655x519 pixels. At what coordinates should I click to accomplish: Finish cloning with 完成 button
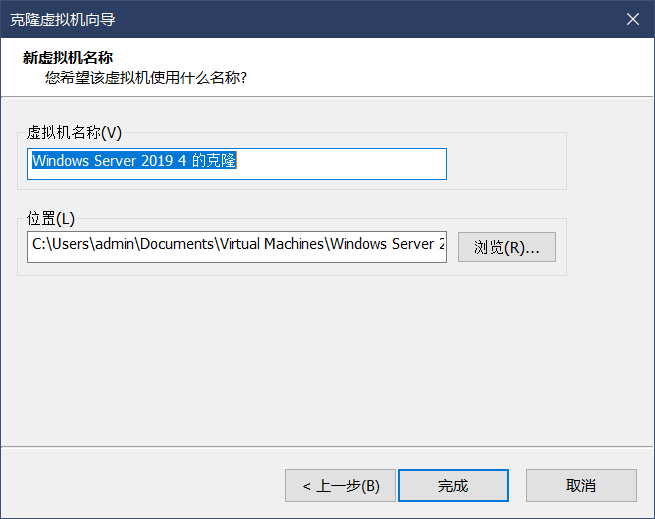(453, 486)
